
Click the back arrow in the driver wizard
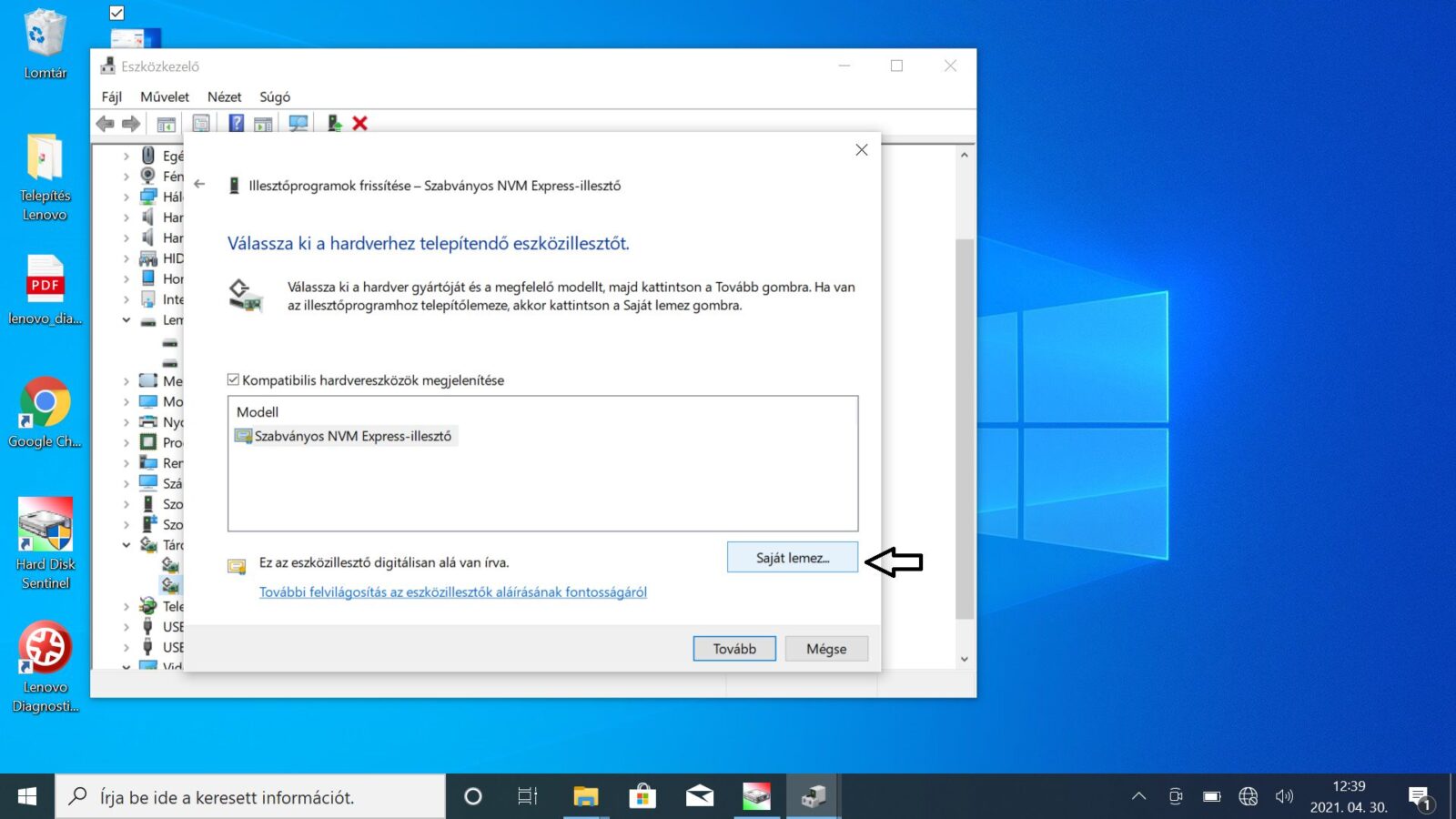[x=199, y=185]
